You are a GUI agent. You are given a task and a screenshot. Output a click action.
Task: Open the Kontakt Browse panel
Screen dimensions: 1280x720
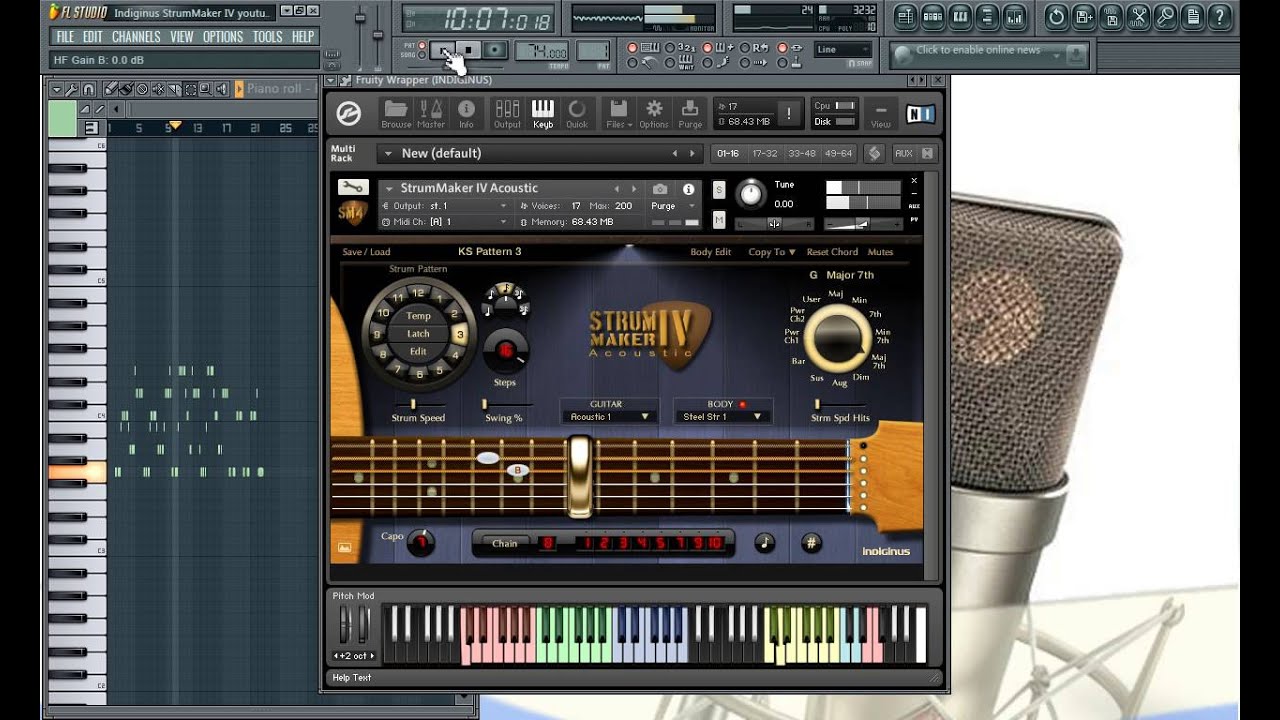click(x=396, y=114)
